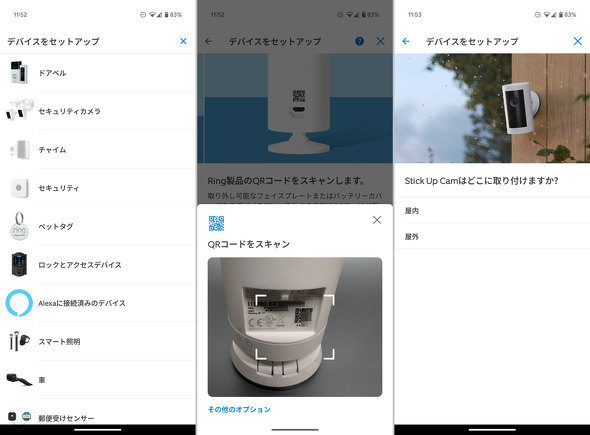Select the ロックとアクセスデバイス lock icon

coord(19,264)
